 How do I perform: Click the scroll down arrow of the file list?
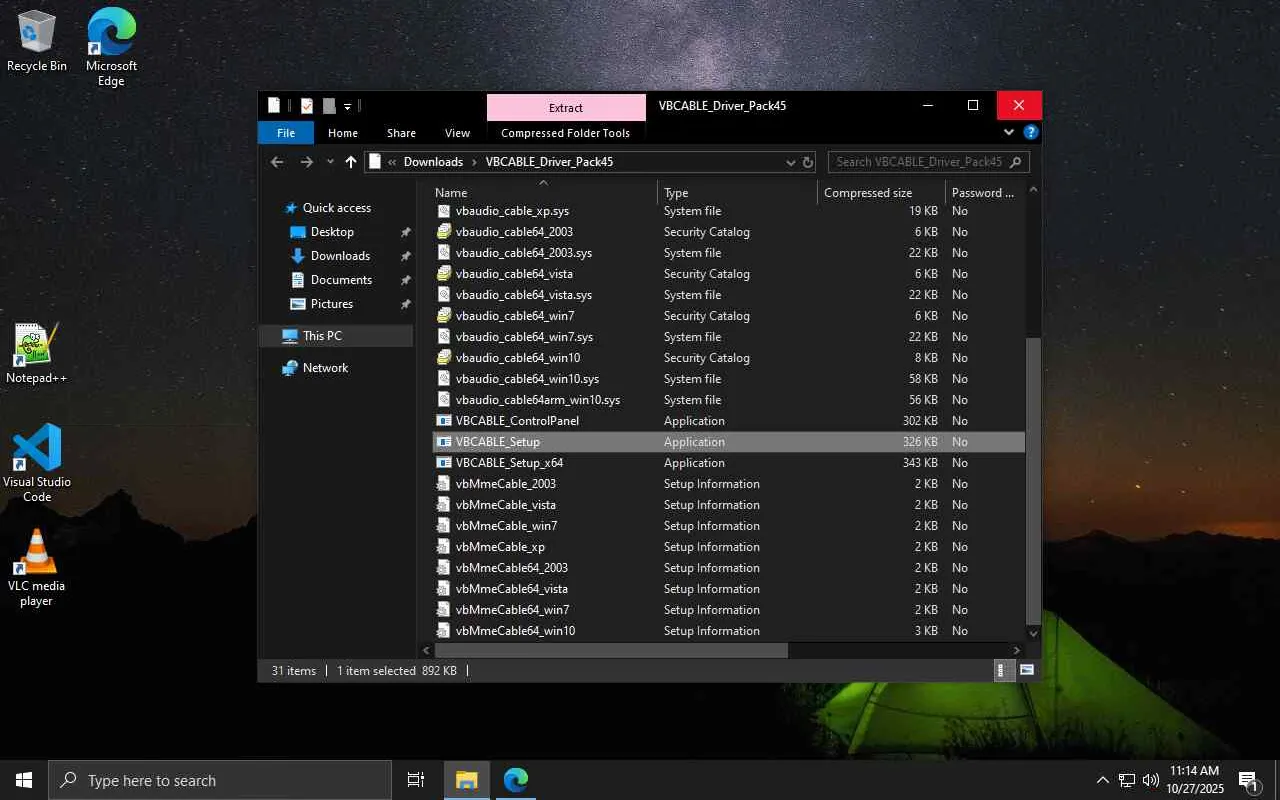point(1034,633)
